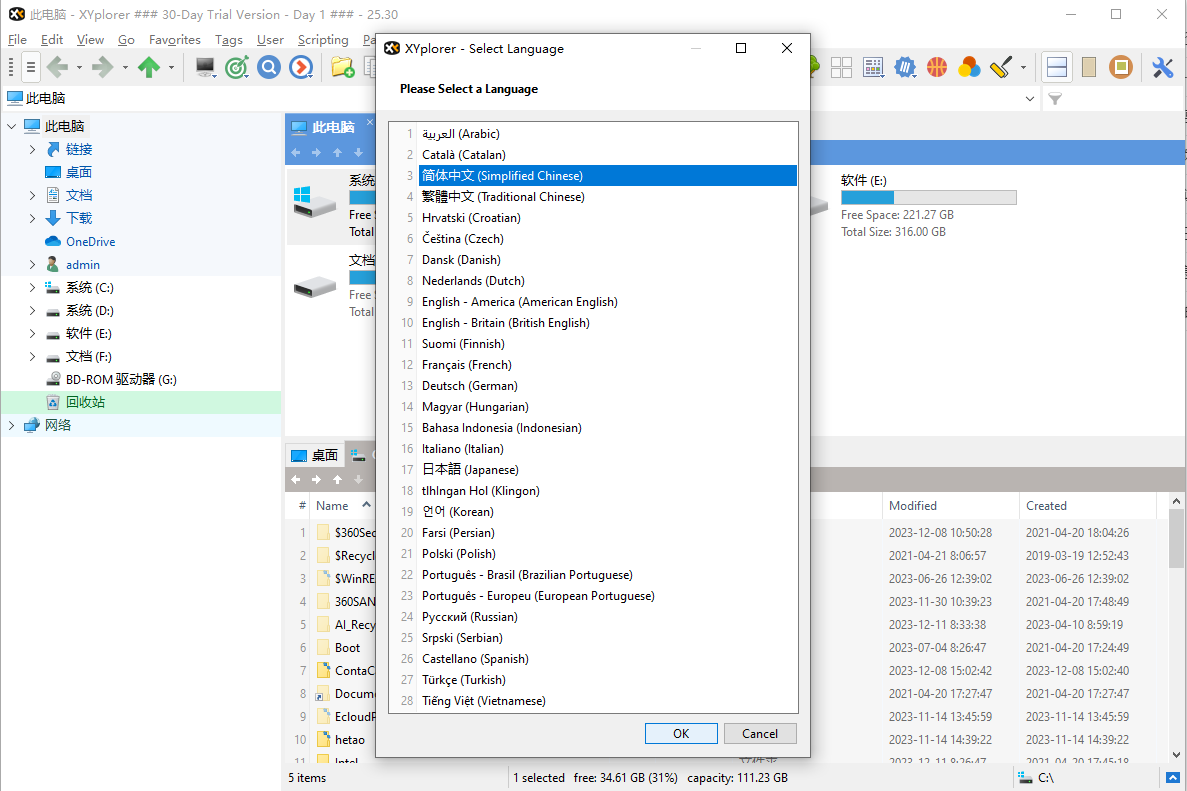
Task: Expand the 网络 tree node
Action: tap(12, 425)
